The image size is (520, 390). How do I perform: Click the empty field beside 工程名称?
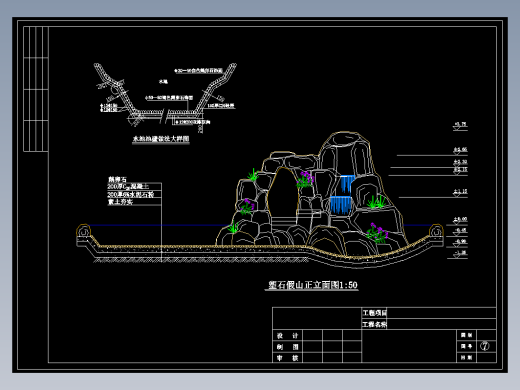[x=441, y=324]
